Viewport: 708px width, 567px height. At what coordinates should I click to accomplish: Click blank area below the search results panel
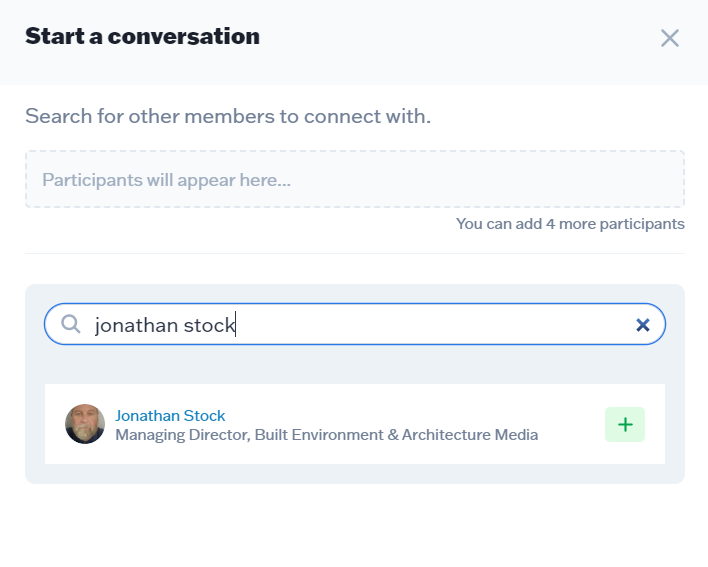pos(354,525)
